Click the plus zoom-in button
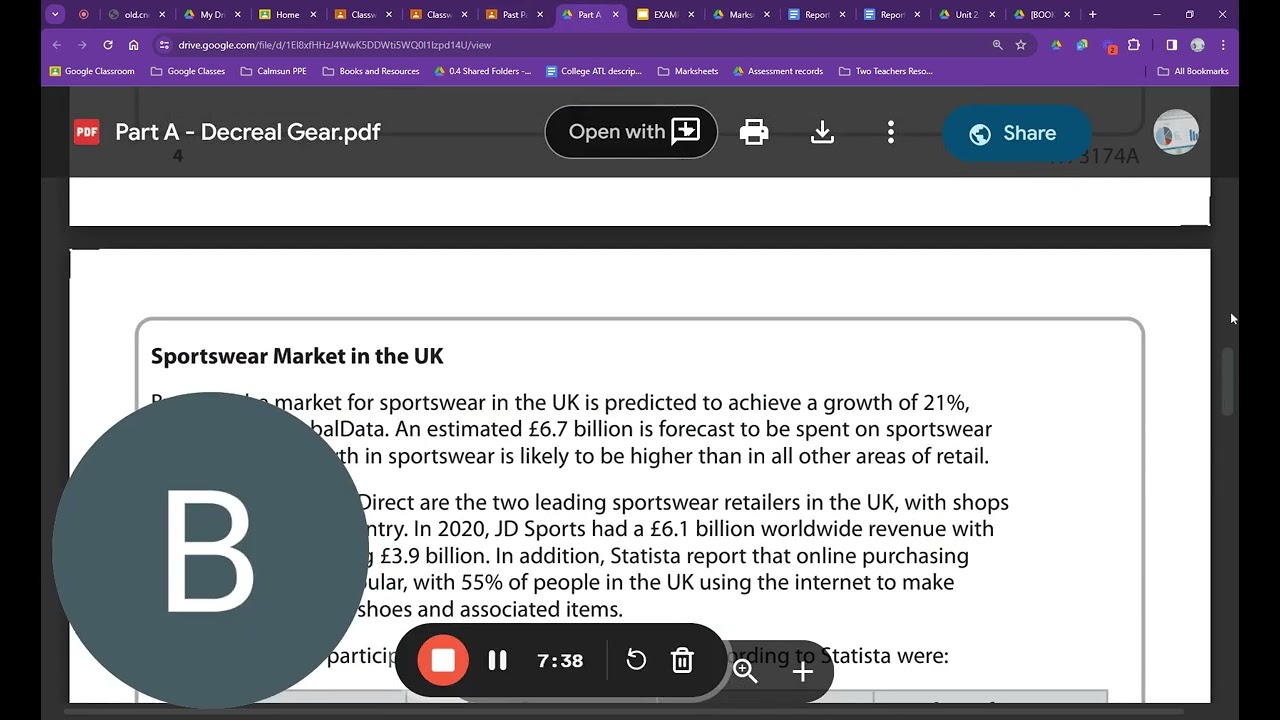The height and width of the screenshot is (720, 1280). coord(803,671)
